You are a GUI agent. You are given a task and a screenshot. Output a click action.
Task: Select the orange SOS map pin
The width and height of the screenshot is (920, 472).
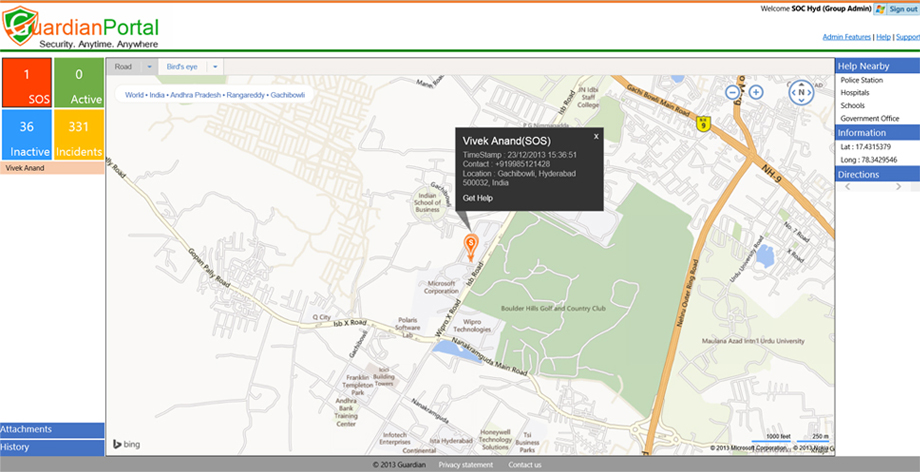471,247
